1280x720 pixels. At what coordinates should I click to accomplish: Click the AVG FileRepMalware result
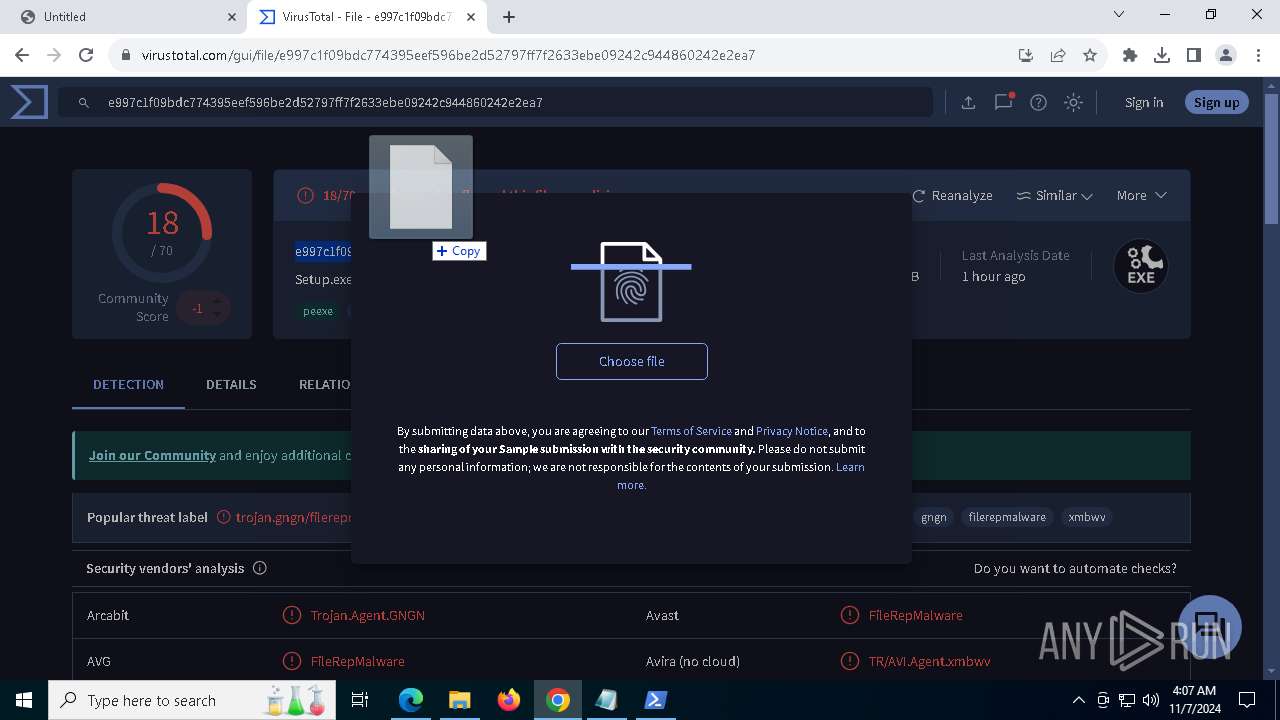coord(357,661)
